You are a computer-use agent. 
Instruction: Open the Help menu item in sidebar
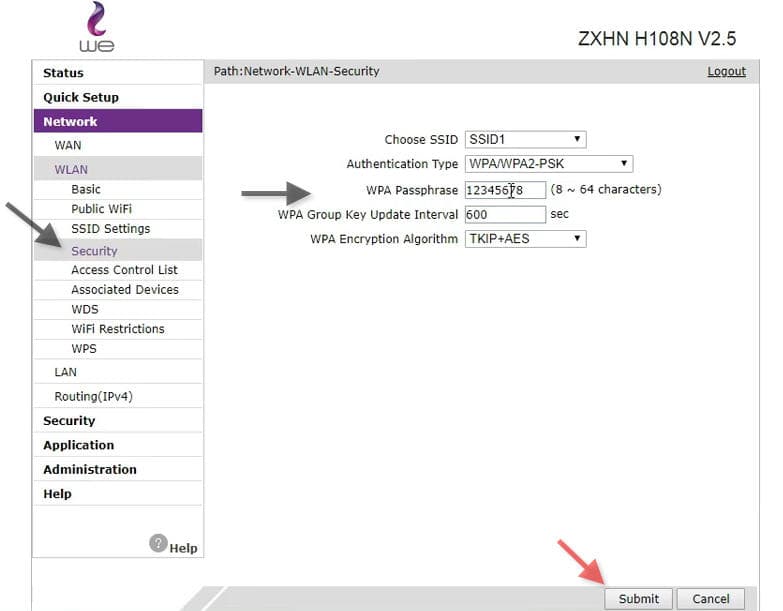[x=118, y=494]
